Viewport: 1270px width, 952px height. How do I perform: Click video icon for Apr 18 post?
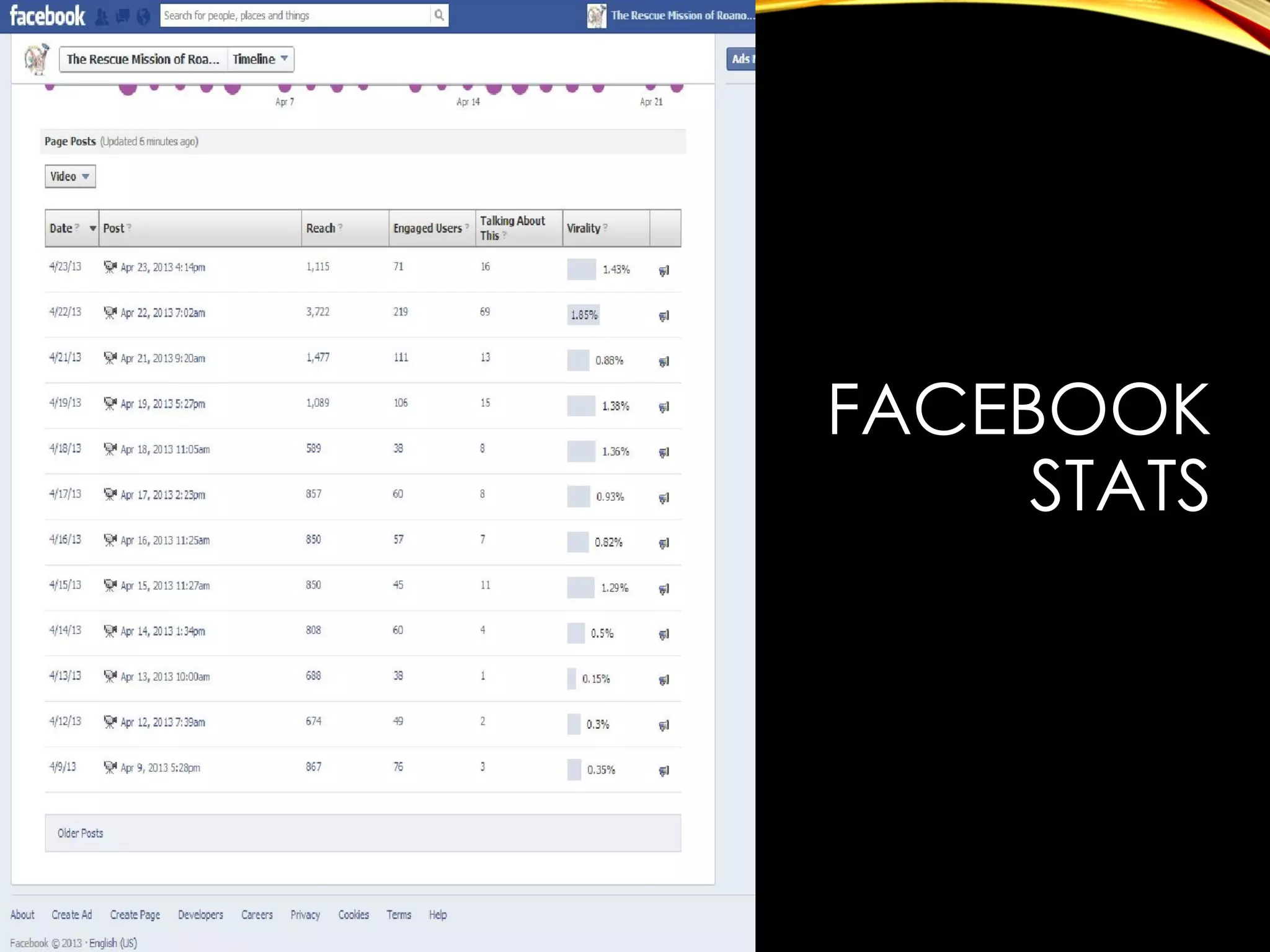pos(110,449)
